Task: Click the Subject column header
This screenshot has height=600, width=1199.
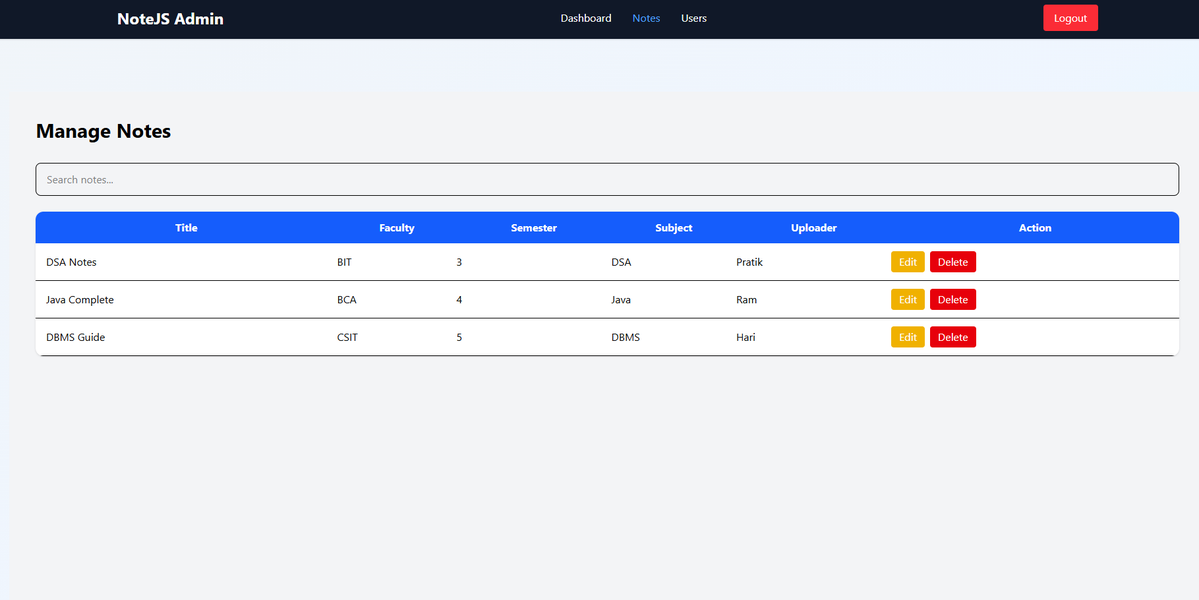Action: (674, 228)
